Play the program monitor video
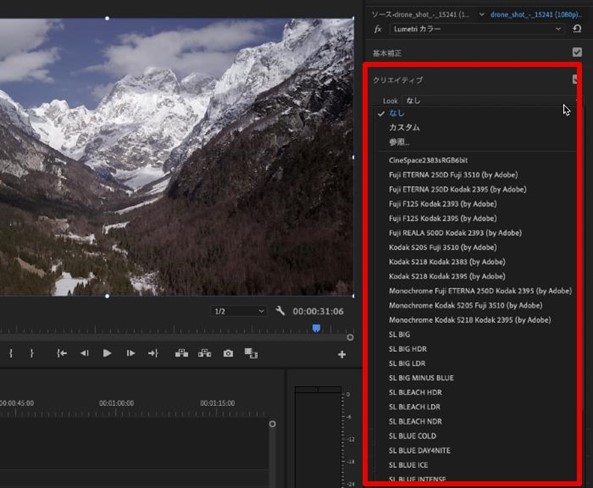This screenshot has height=488, width=593. [x=107, y=353]
